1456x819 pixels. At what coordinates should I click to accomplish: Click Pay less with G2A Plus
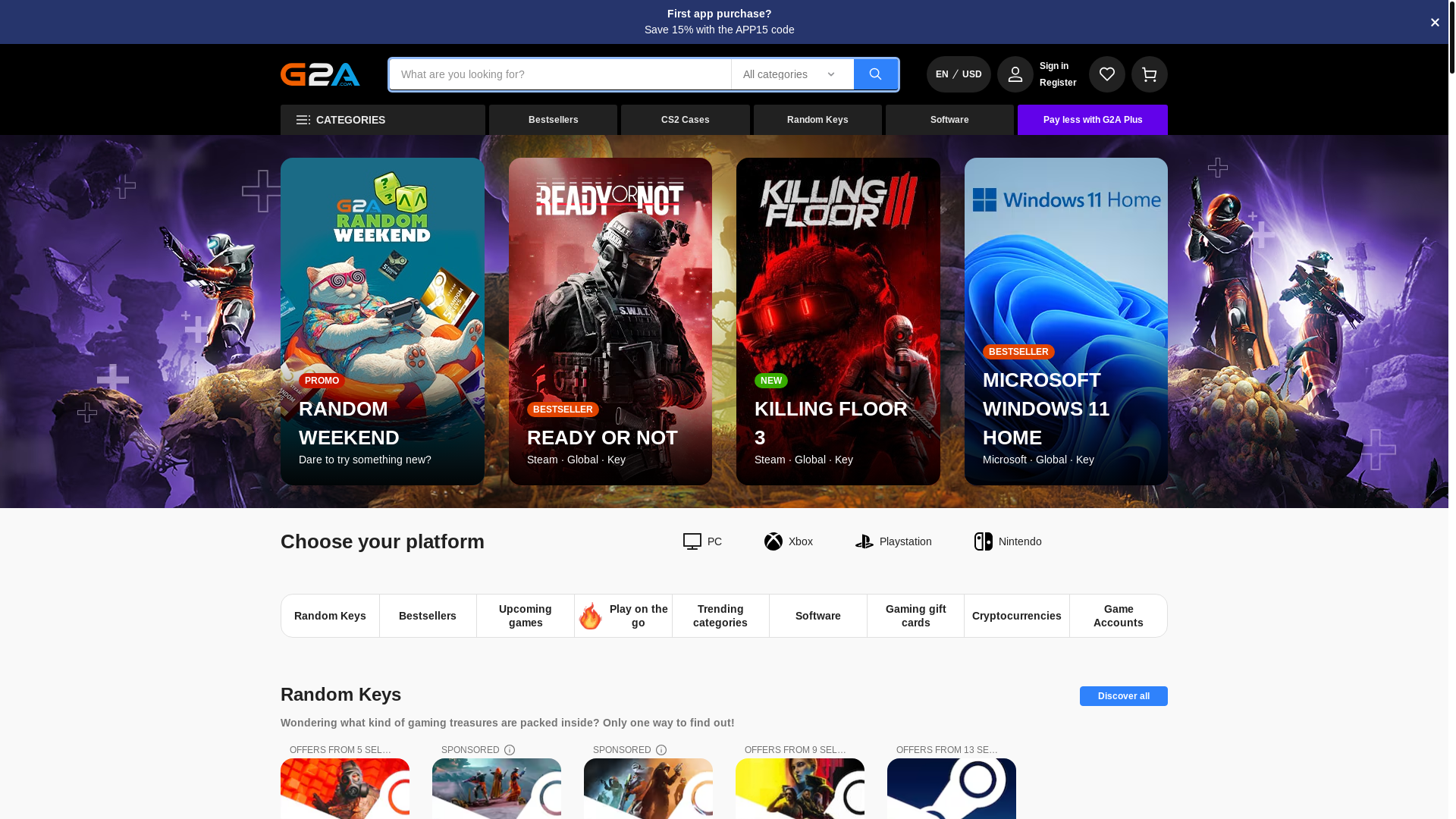click(1093, 120)
